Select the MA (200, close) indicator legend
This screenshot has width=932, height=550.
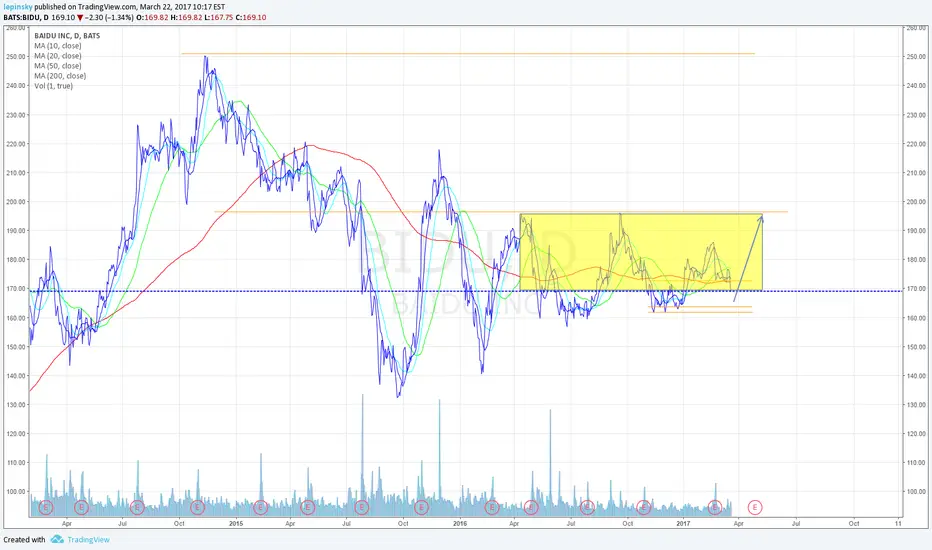coord(60,76)
